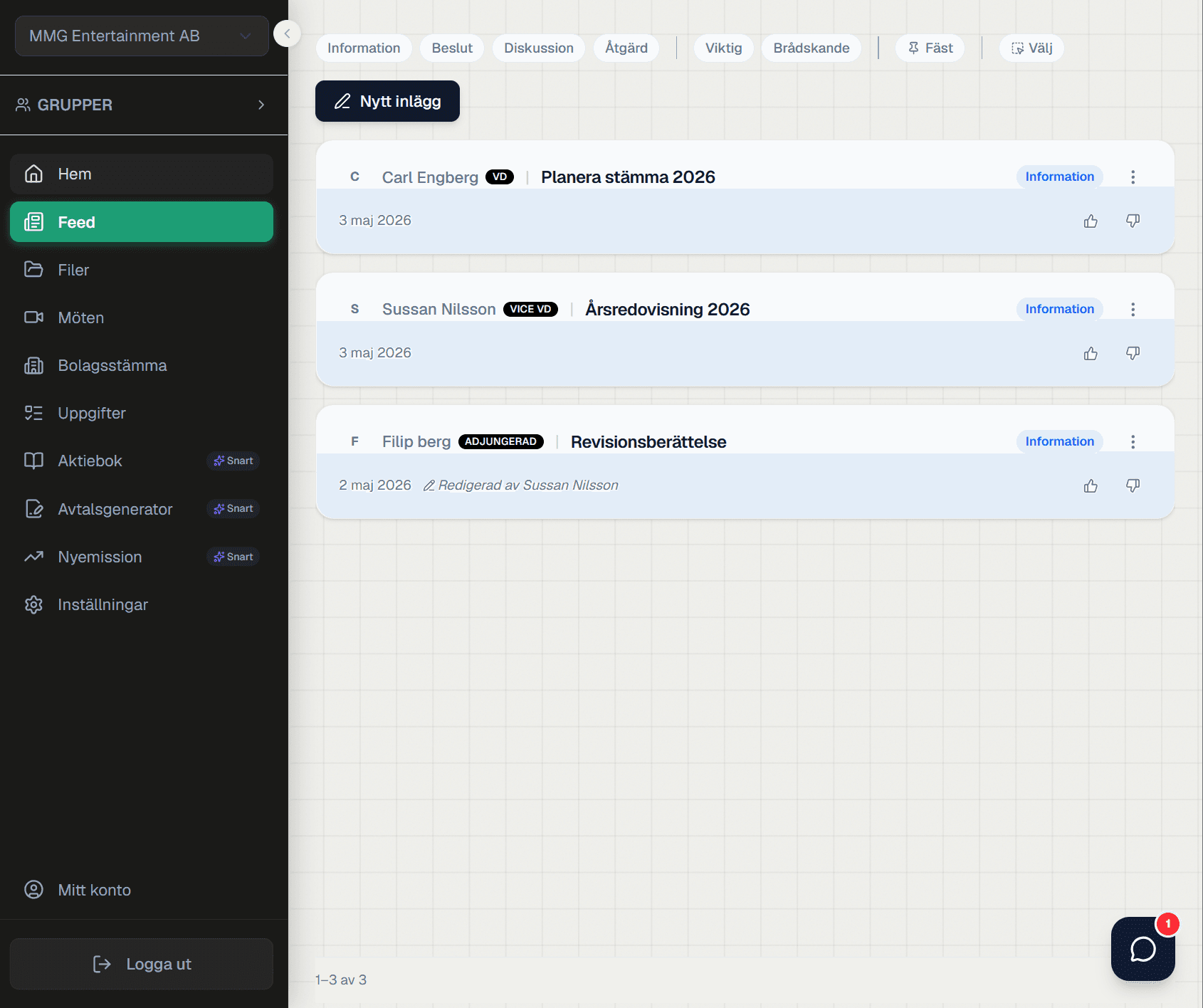Click the Logga ut button
Viewport: 1203px width, 1008px height.
[x=142, y=964]
